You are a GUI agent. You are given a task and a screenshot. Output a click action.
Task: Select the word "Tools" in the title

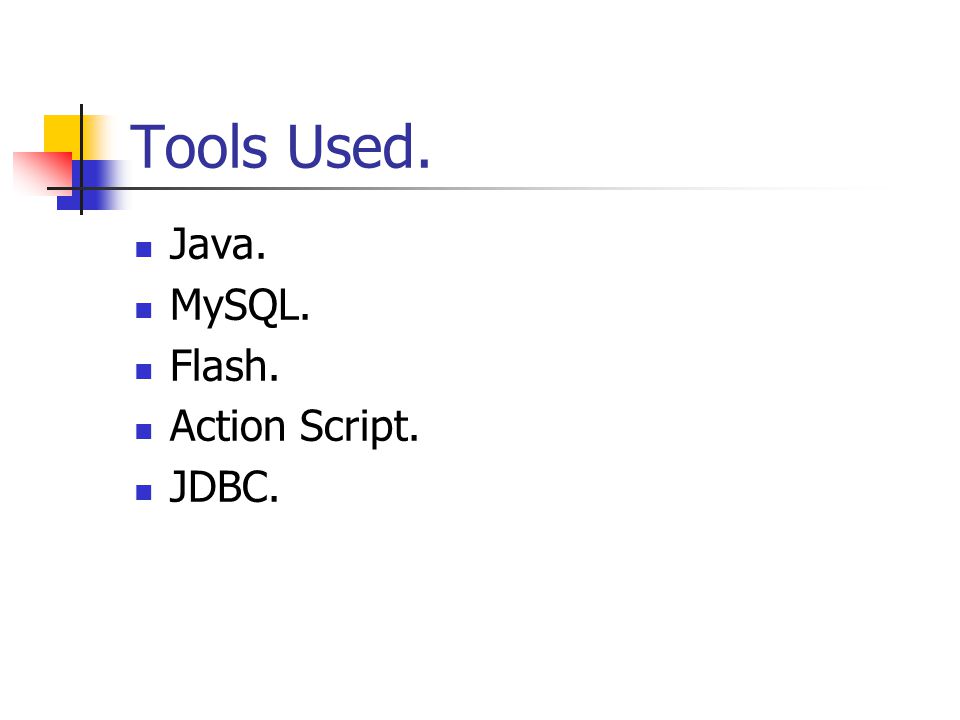point(199,147)
